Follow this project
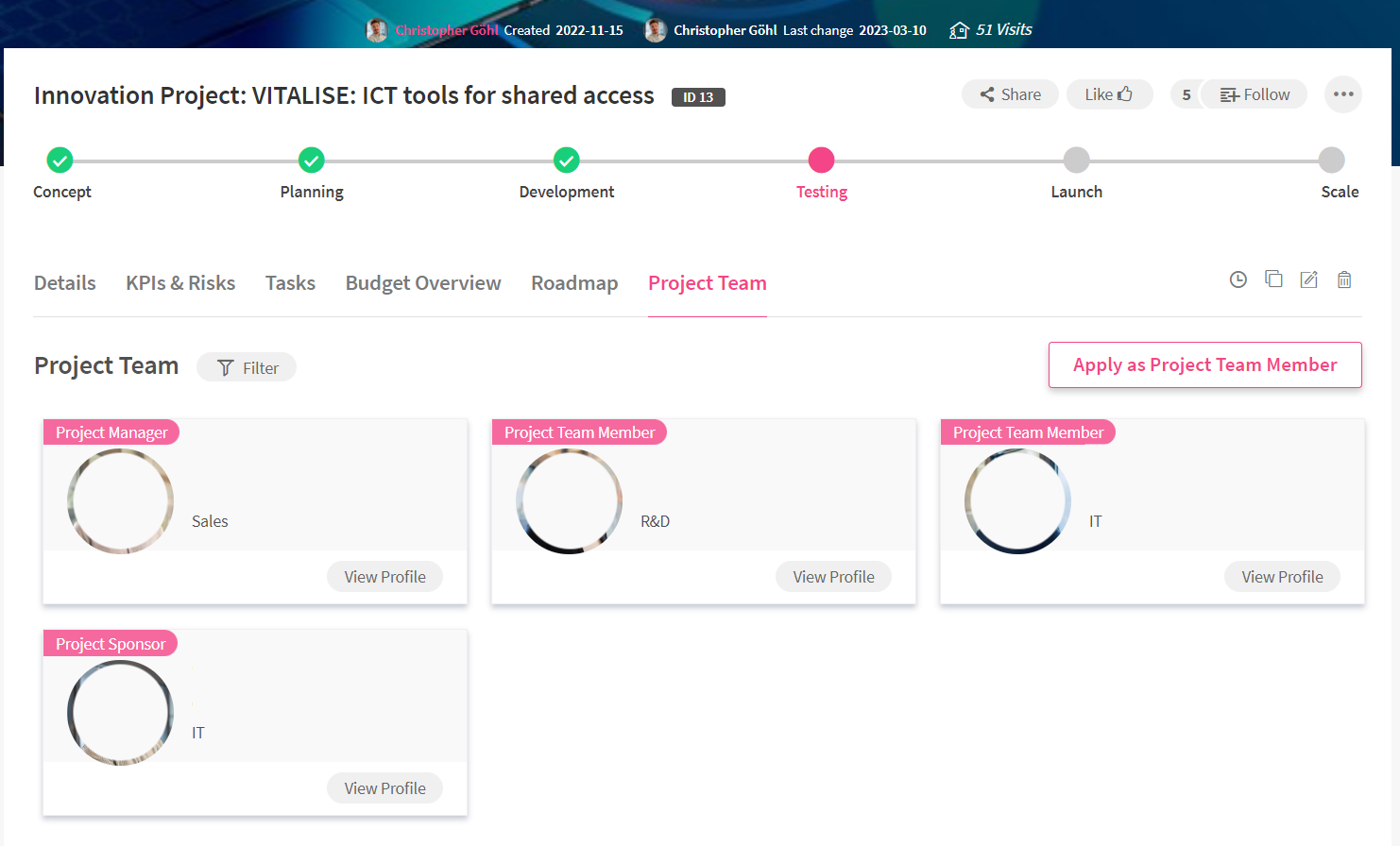Screen dimensions: 1400x846 click(x=1255, y=94)
